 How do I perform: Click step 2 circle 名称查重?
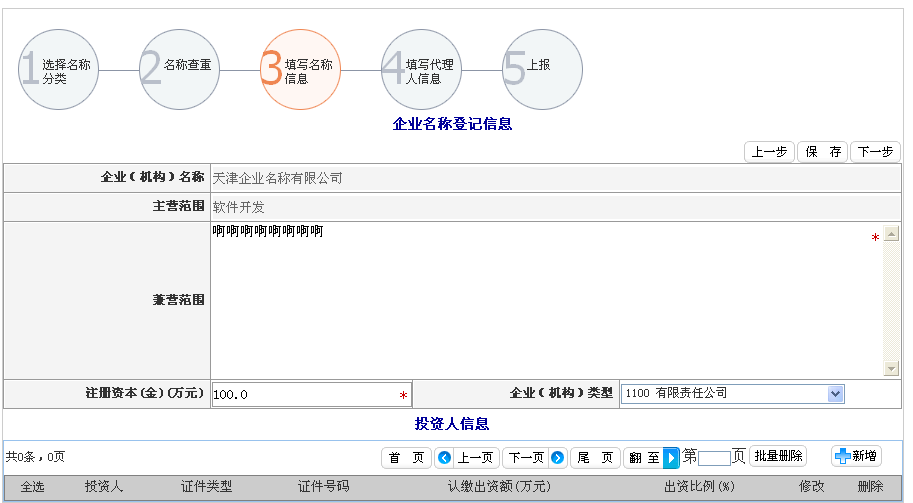tap(180, 70)
